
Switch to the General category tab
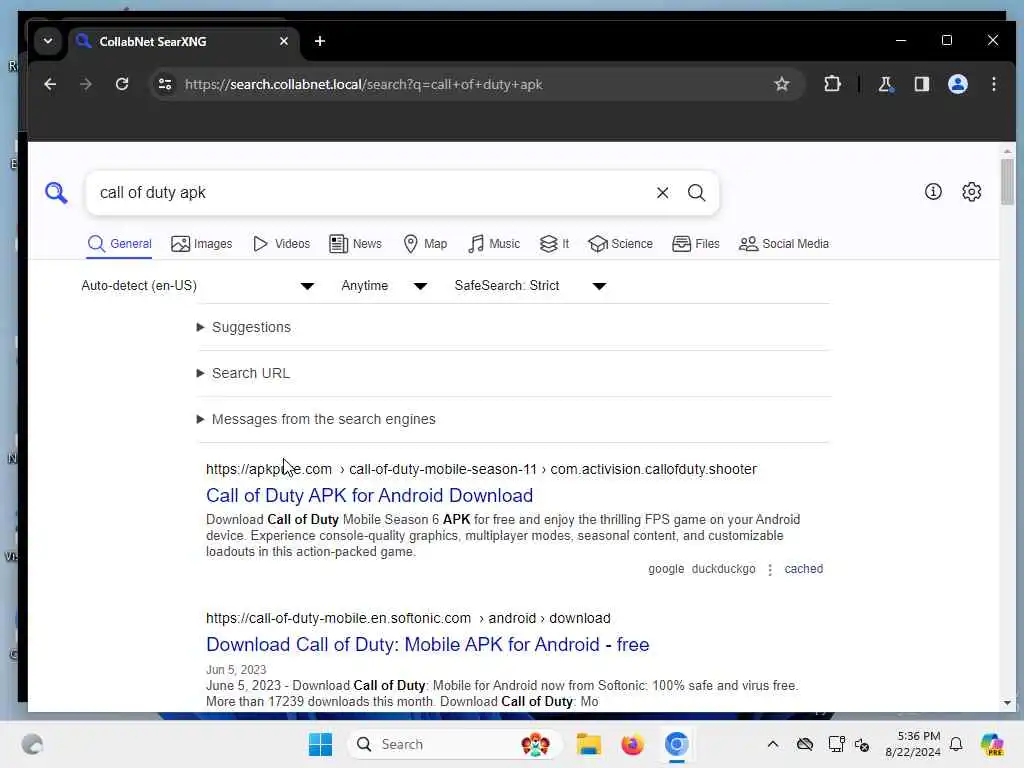coord(120,244)
